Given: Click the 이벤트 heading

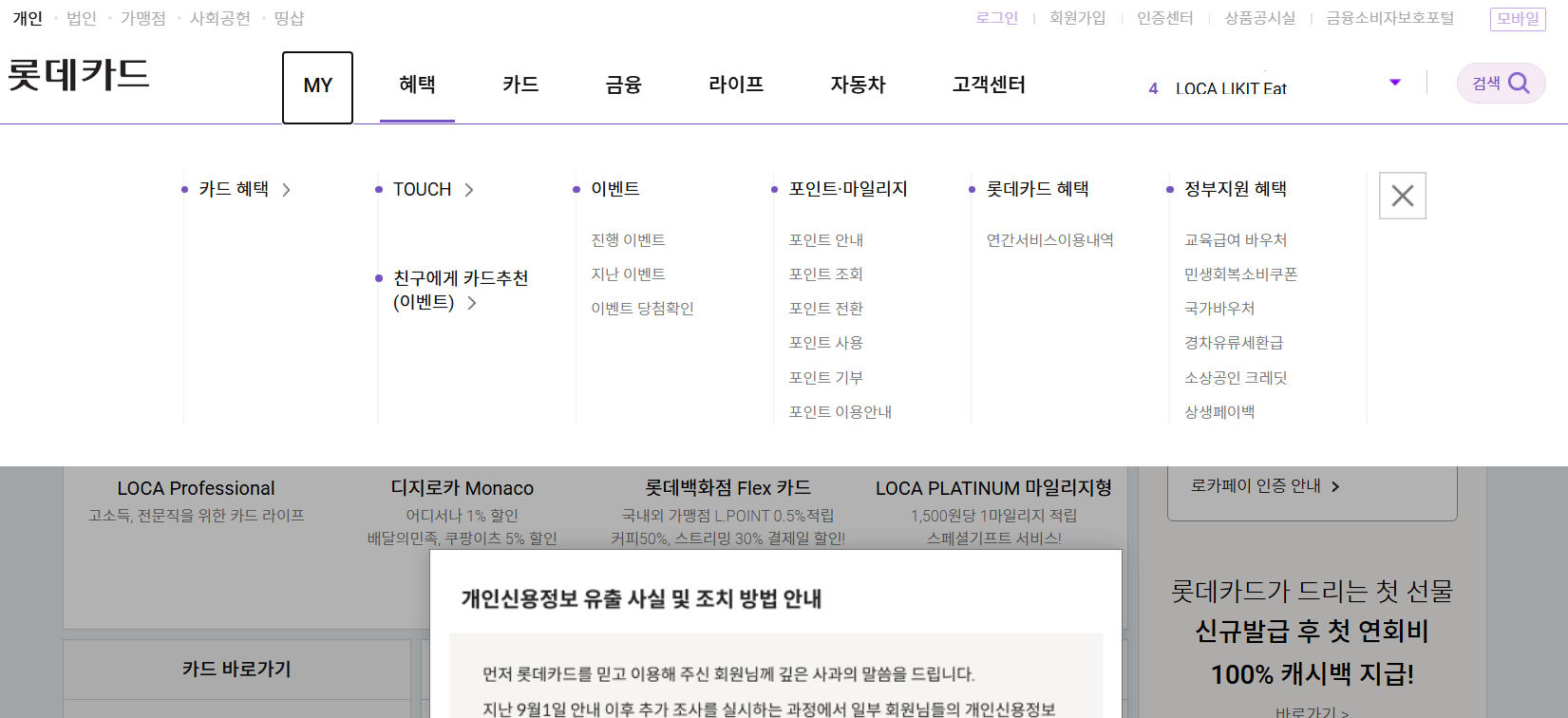Looking at the screenshot, I should tap(615, 190).
